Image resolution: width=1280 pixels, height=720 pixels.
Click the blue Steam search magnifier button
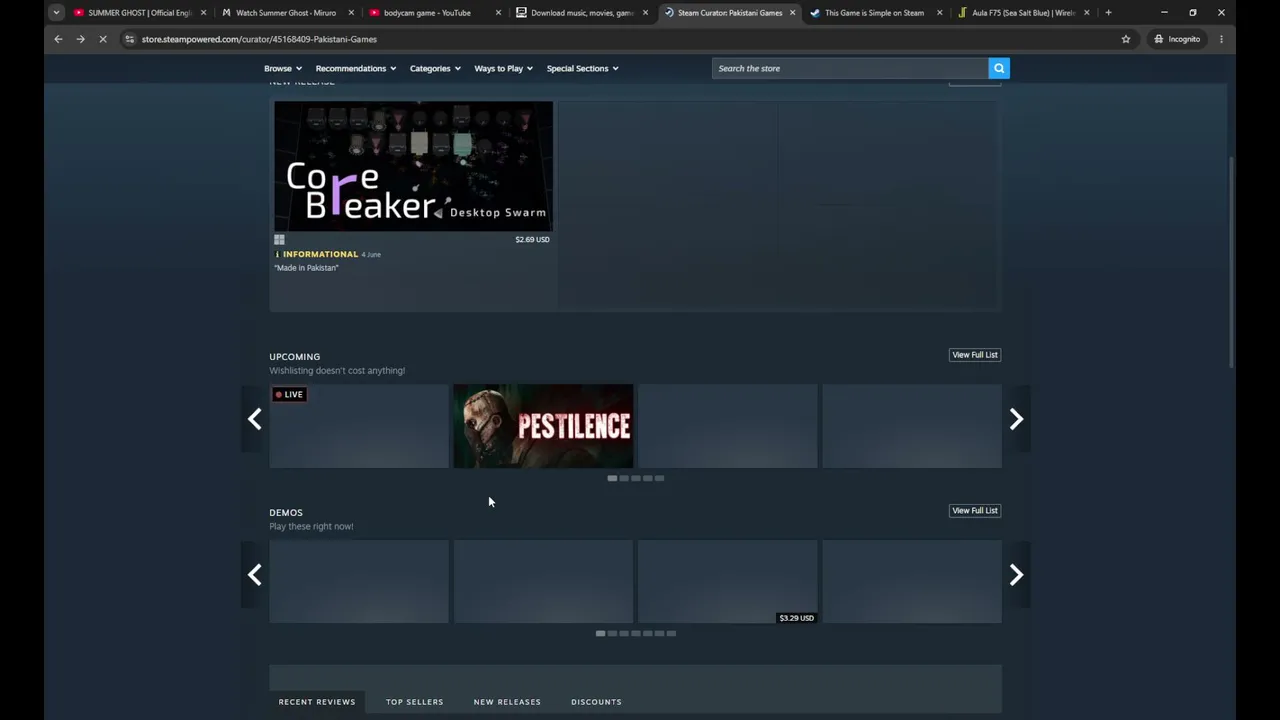coord(999,68)
